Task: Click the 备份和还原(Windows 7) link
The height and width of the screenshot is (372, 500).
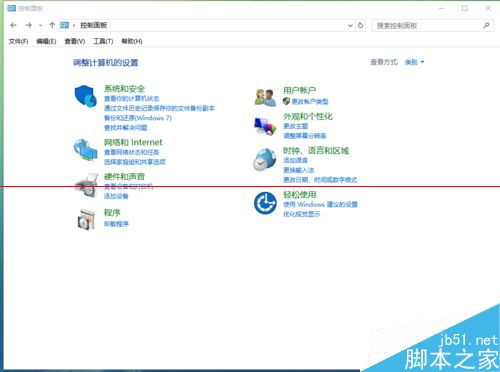Action: [x=138, y=118]
